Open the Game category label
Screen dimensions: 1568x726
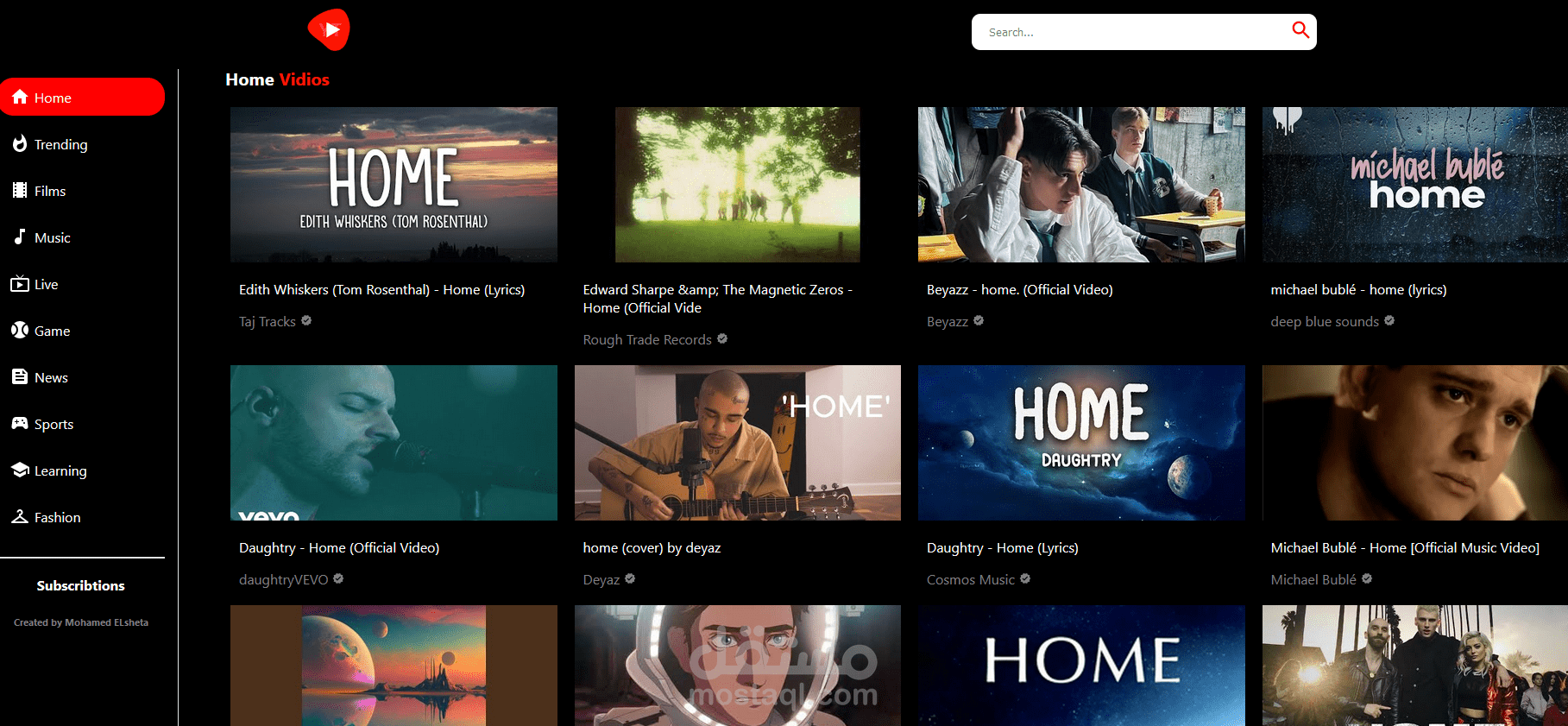click(x=53, y=331)
